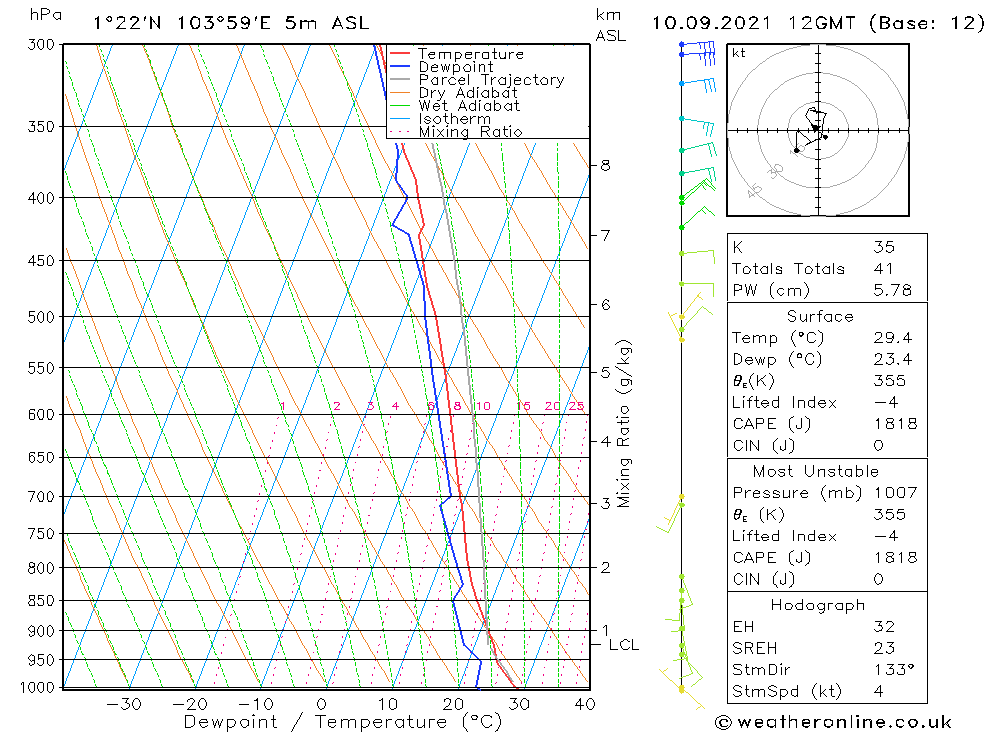Click the Wet Adiabat legend label
The image size is (1000, 733).
[x=469, y=106]
